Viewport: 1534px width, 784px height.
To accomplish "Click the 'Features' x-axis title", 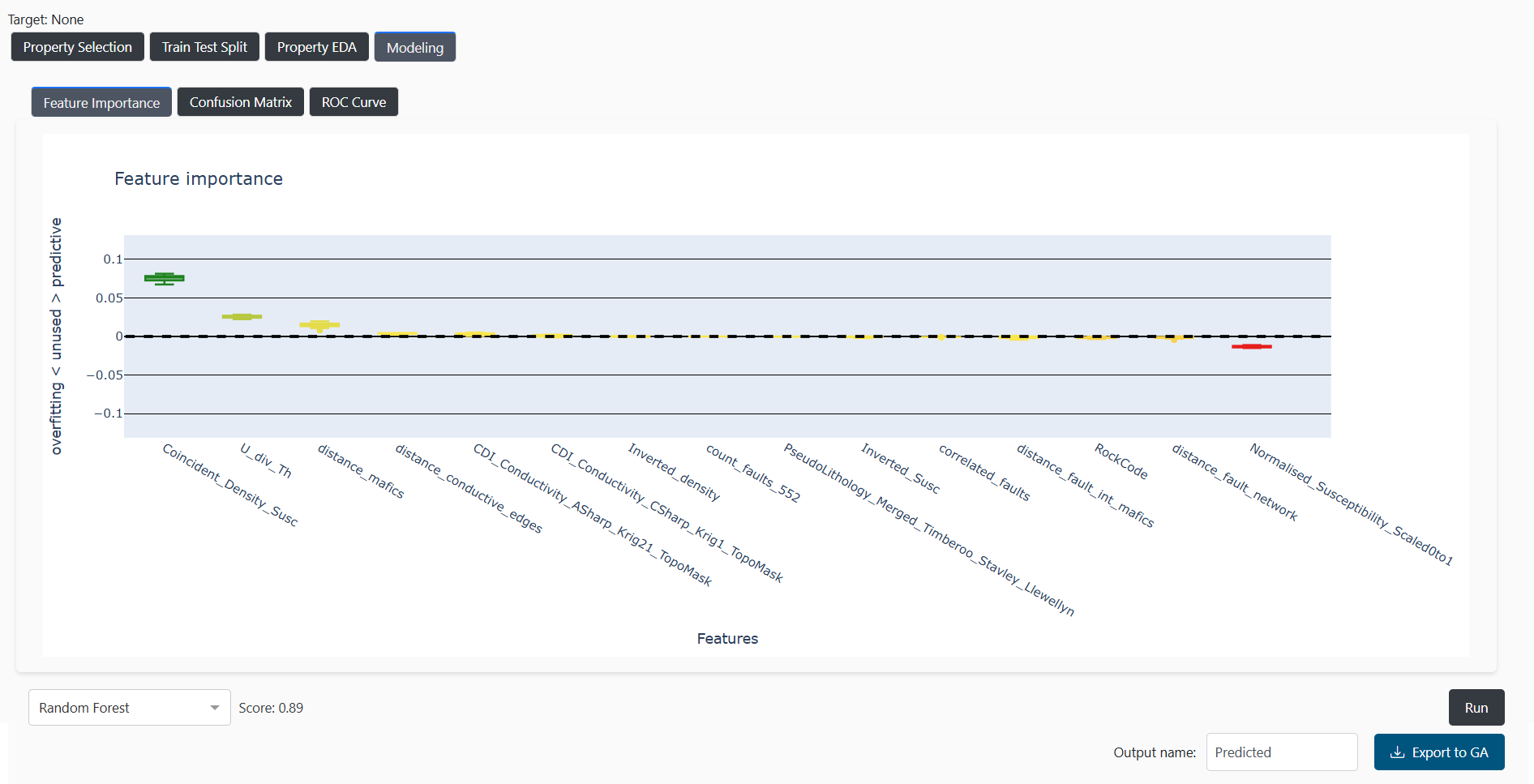I will [727, 639].
